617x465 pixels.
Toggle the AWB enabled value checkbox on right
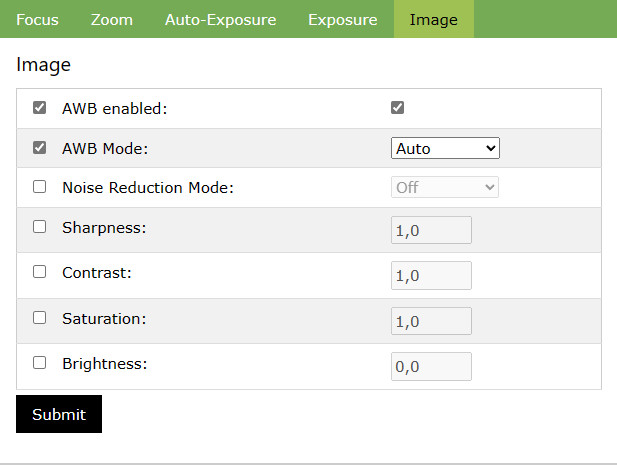(x=397, y=108)
